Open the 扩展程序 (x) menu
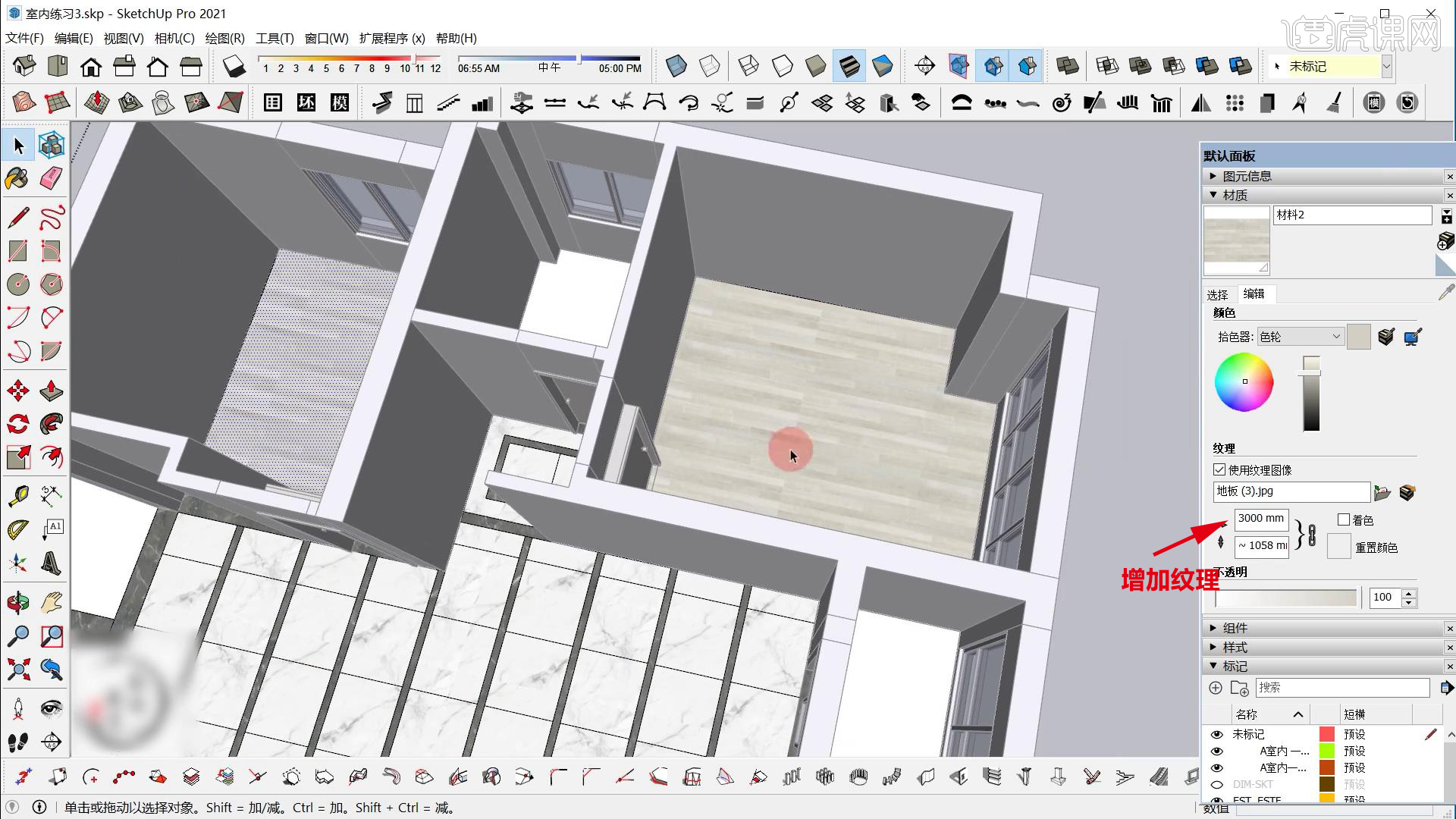1456x819 pixels. point(392,38)
